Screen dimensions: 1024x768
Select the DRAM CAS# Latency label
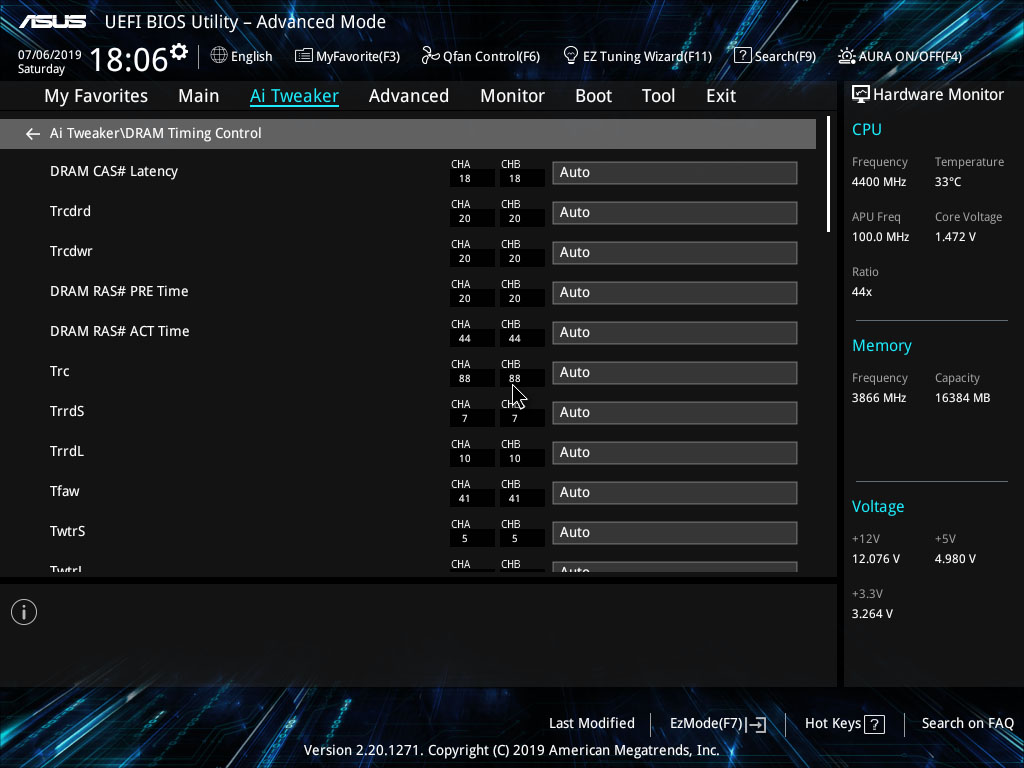114,172
